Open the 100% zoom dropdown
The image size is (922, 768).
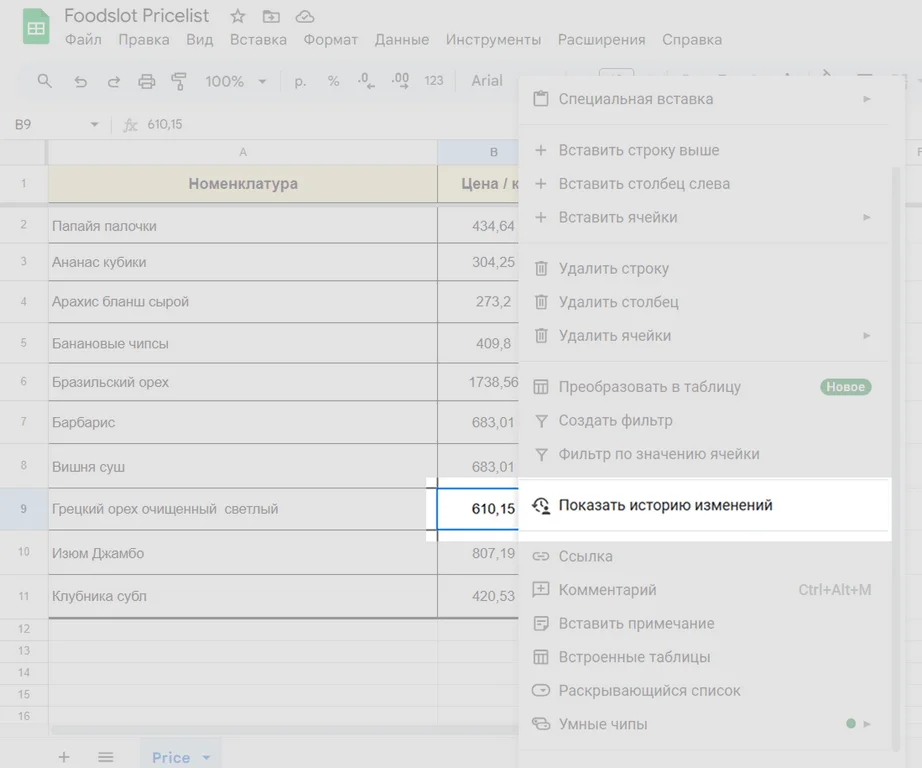[236, 81]
